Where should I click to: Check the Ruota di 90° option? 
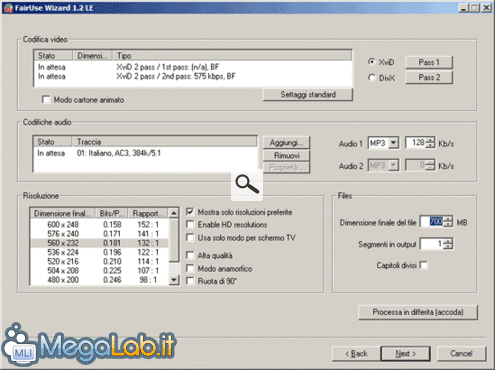click(x=190, y=281)
